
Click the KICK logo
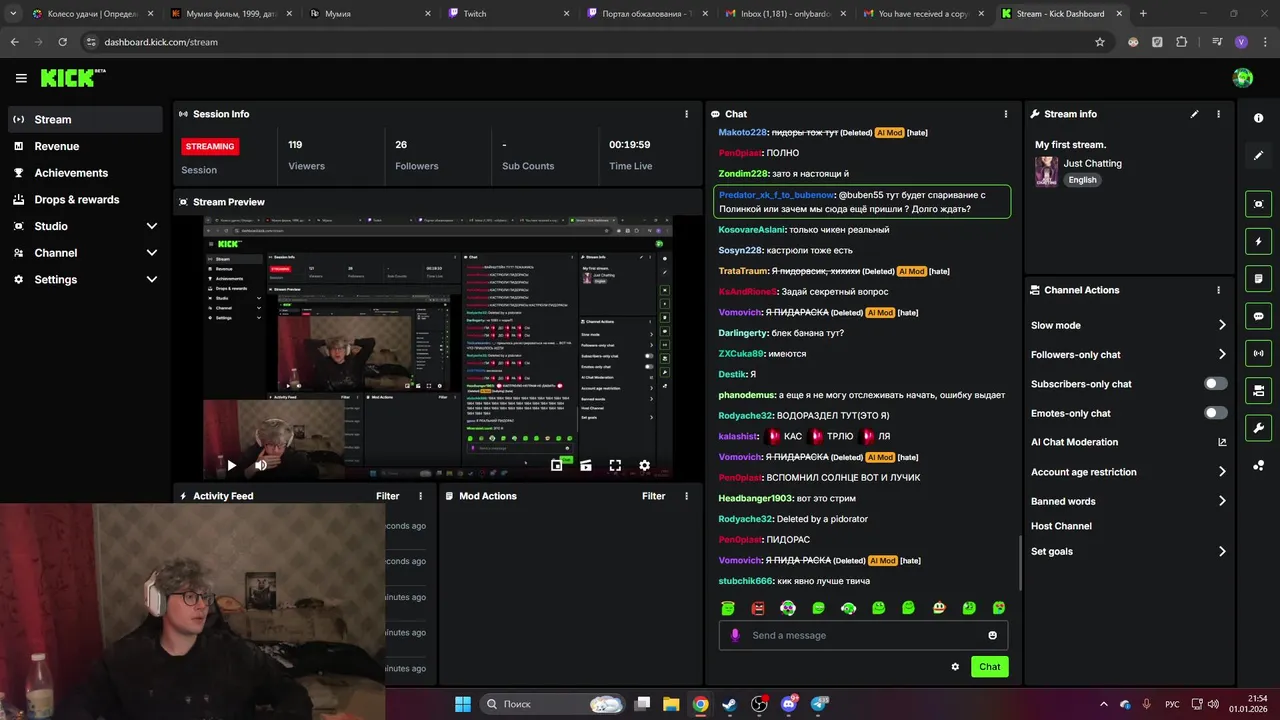(73, 77)
